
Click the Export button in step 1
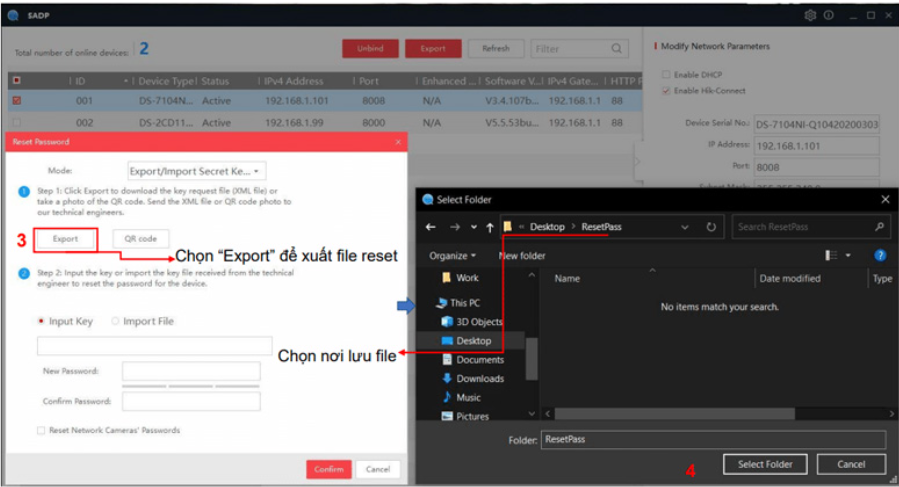pyautogui.click(x=65, y=239)
